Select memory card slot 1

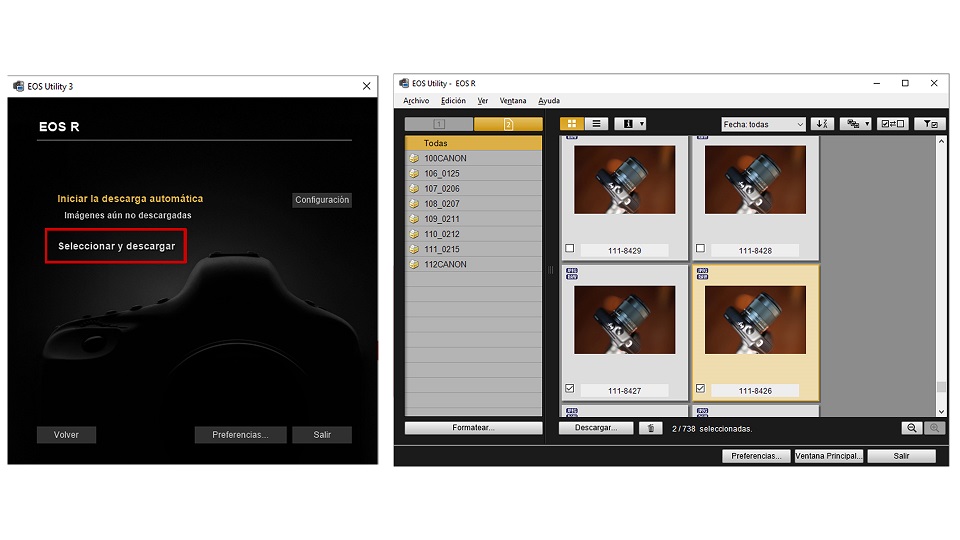point(439,124)
